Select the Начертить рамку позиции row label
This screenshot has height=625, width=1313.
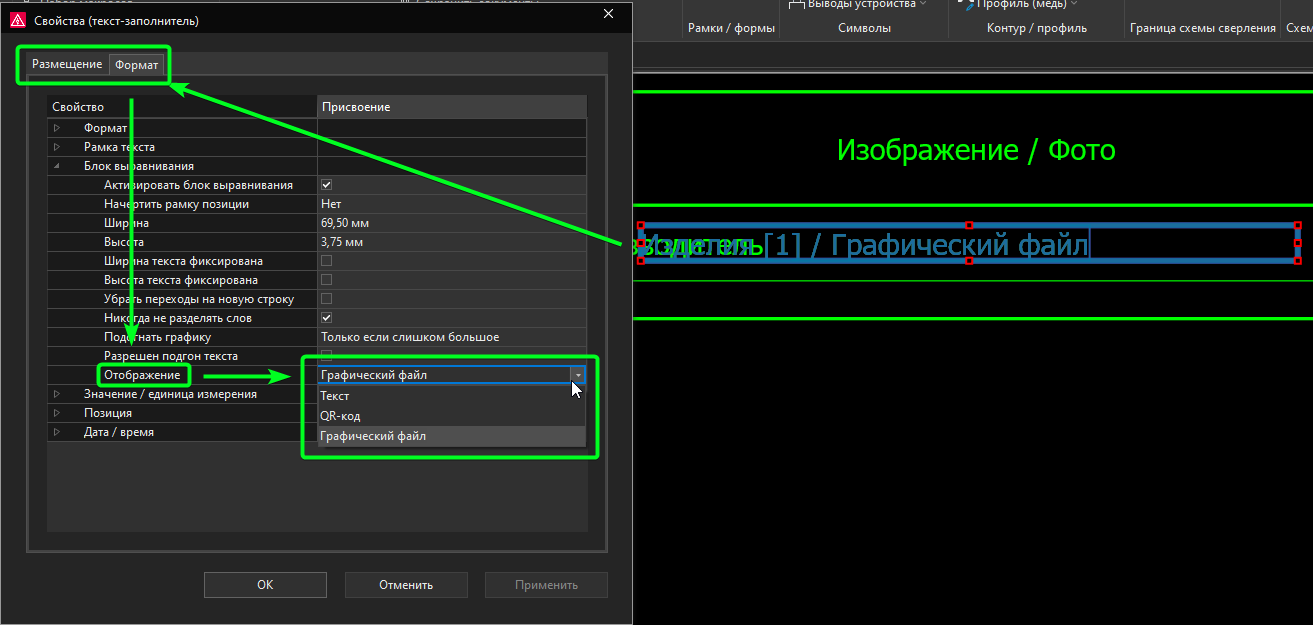(x=176, y=204)
